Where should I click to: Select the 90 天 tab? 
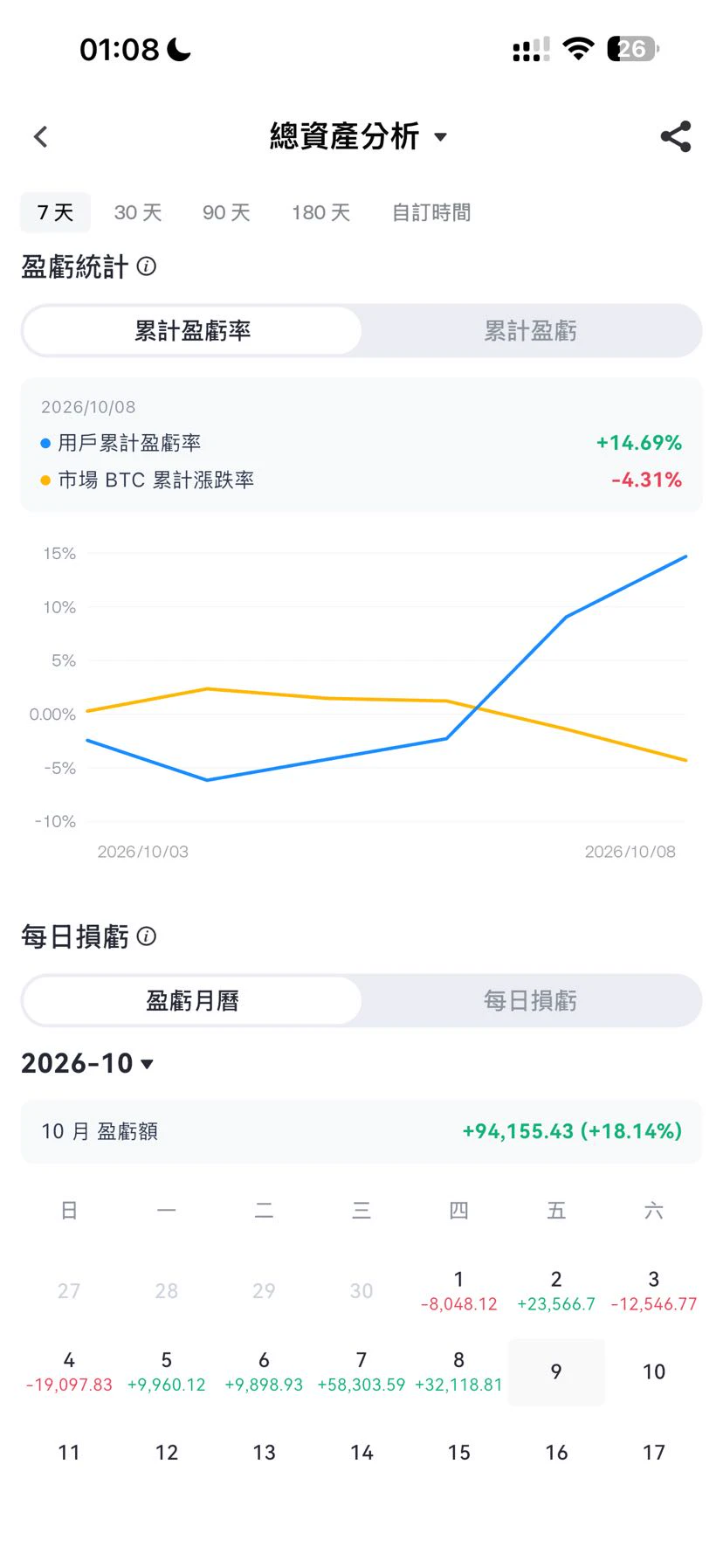coord(226,212)
